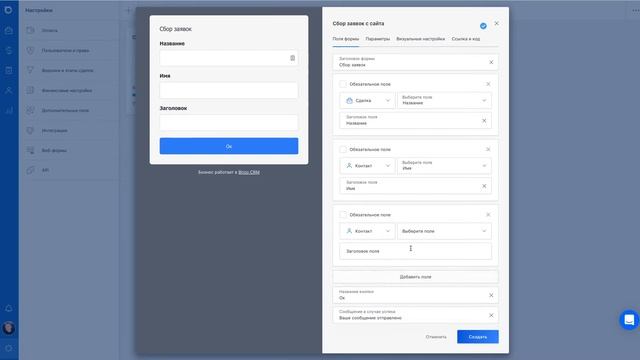Clear the Заголовок формы field with X
This screenshot has height=360, width=640.
click(x=491, y=62)
